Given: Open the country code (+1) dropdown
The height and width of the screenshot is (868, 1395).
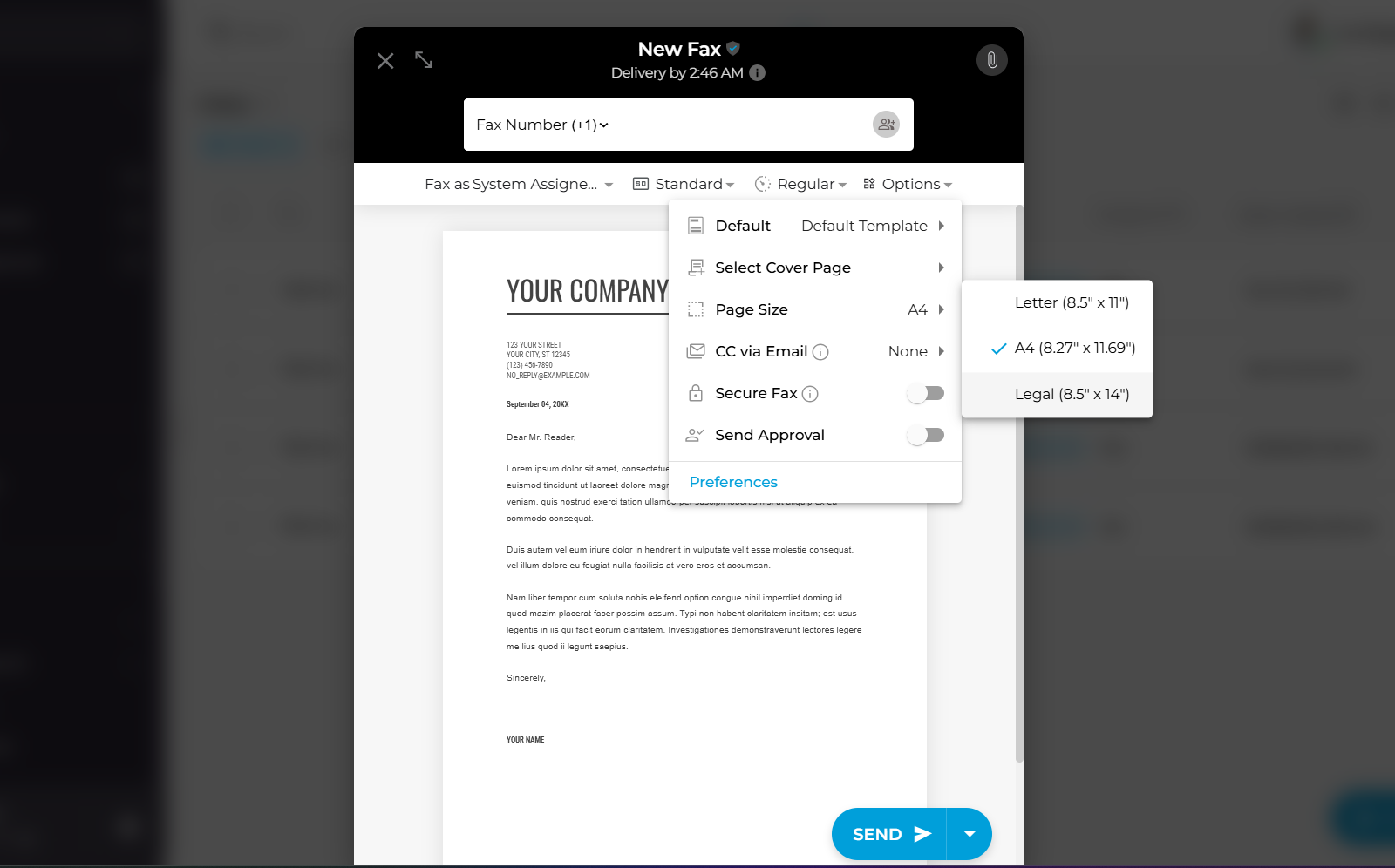Looking at the screenshot, I should point(591,125).
